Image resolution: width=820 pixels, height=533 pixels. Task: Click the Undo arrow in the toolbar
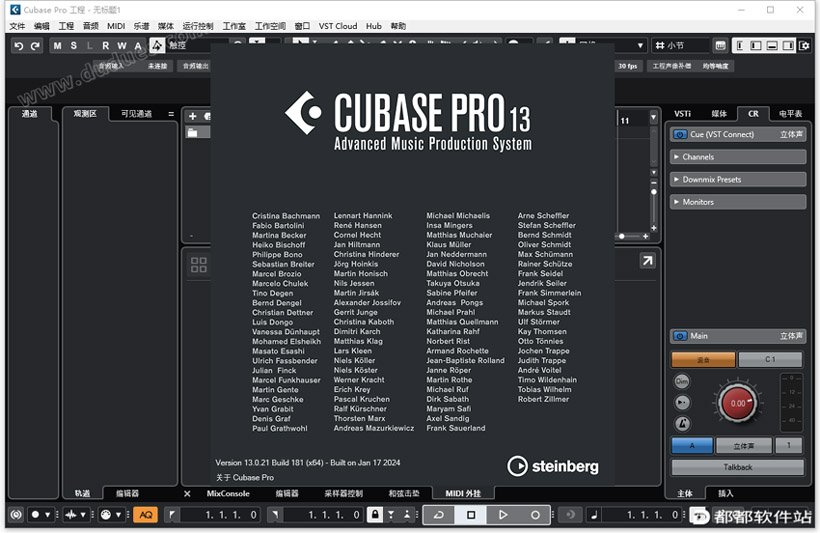19,46
